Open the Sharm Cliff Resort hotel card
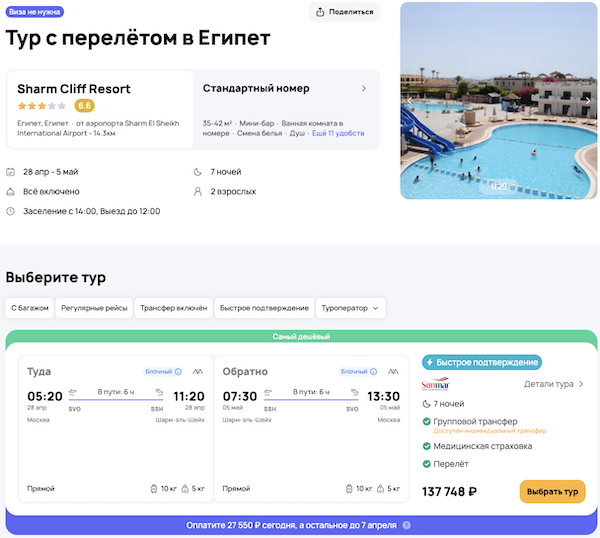600x538 pixels. click(99, 108)
